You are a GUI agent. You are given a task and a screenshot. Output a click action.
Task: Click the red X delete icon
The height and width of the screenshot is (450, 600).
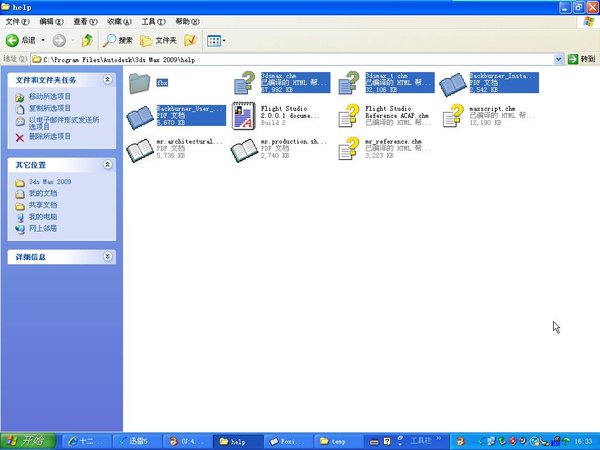(20, 137)
